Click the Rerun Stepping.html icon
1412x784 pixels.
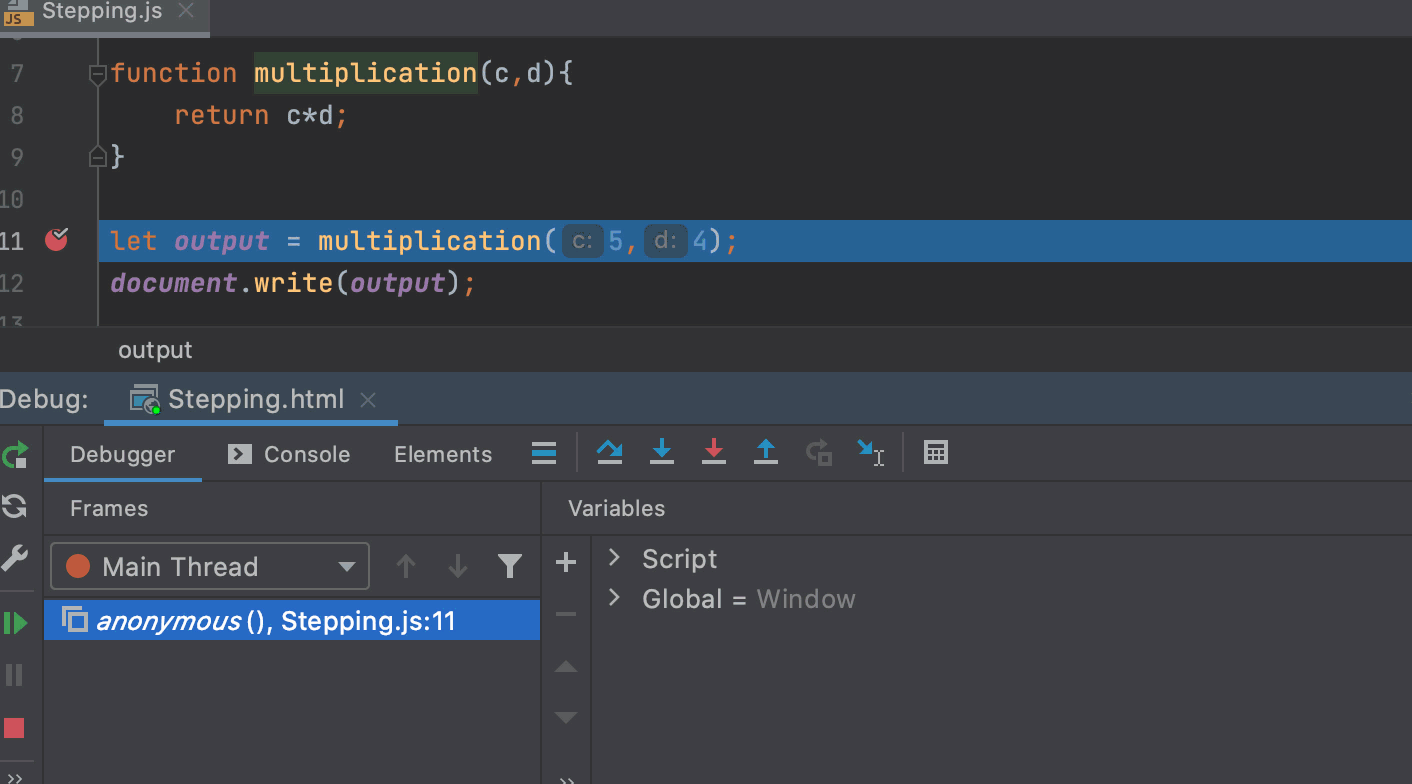(x=15, y=456)
